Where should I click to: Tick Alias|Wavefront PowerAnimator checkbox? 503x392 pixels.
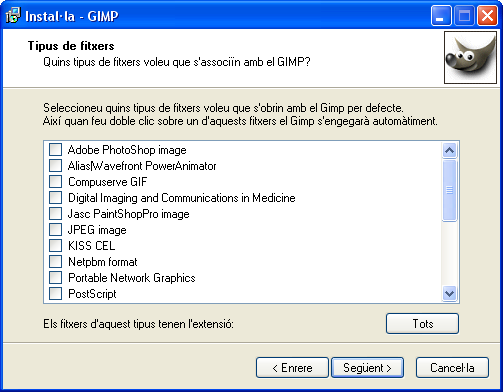coord(55,166)
